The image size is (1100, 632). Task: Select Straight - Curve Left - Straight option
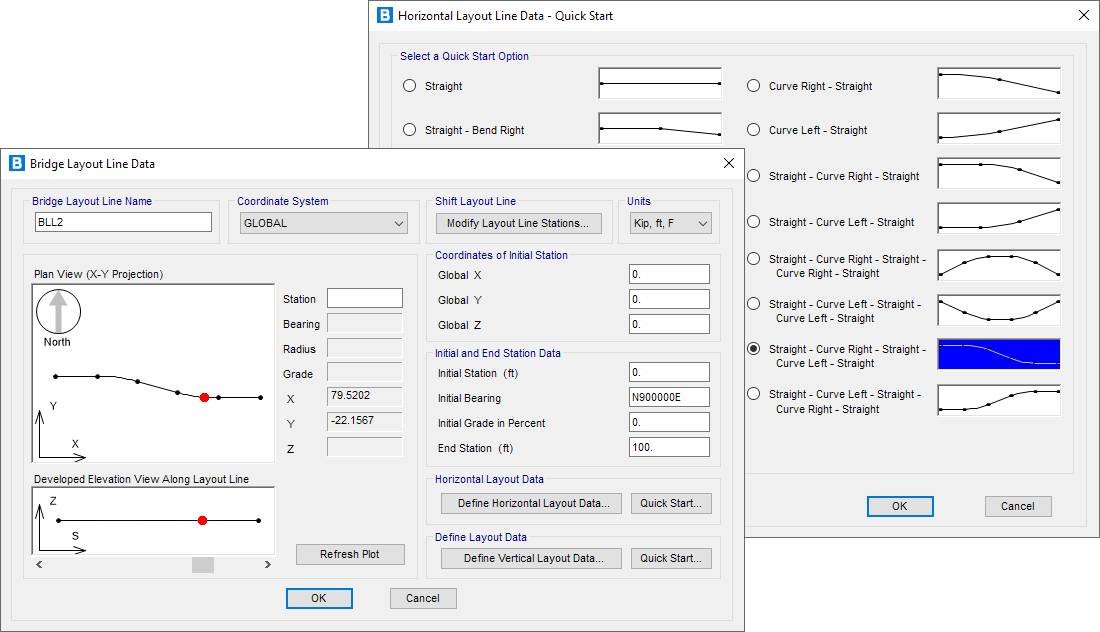pyautogui.click(x=754, y=222)
